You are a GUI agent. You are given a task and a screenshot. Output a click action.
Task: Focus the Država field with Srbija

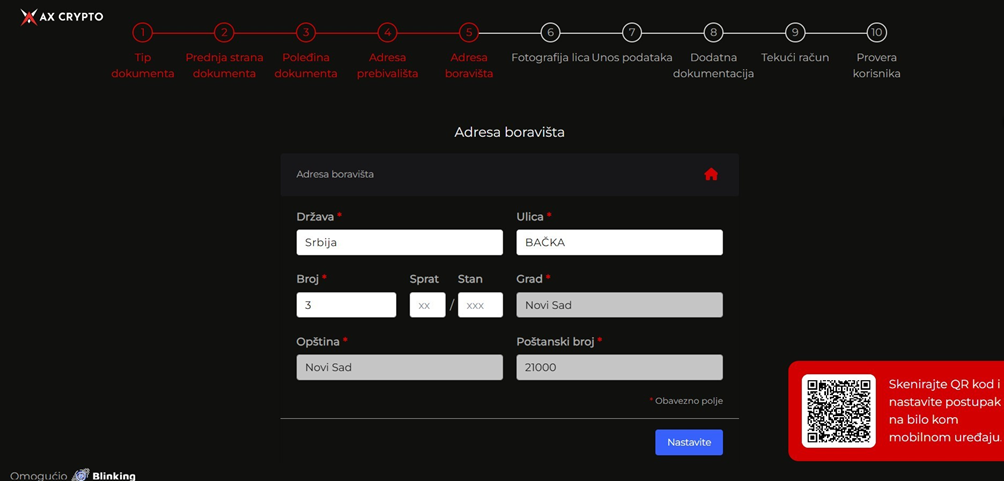point(400,243)
